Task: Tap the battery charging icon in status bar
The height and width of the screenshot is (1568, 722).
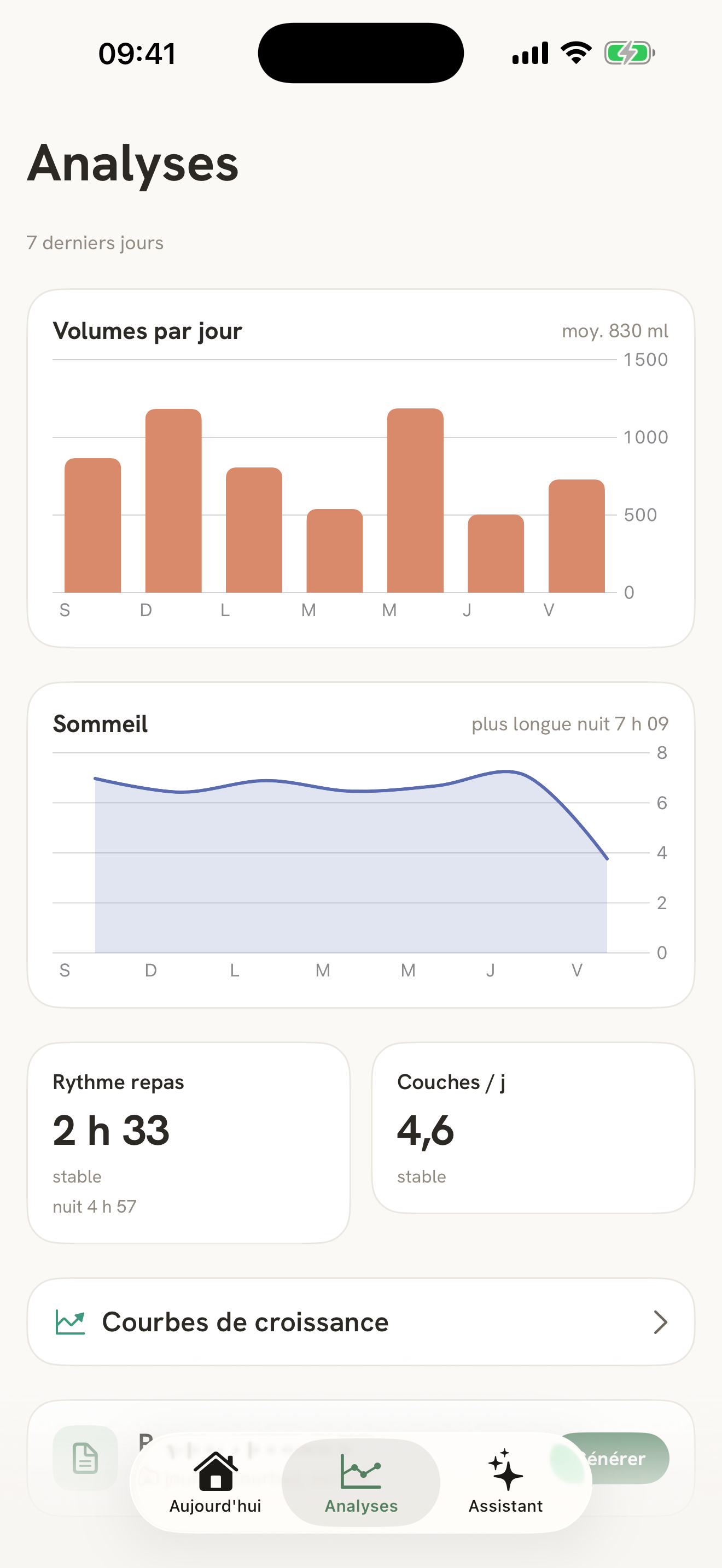Action: pos(630,53)
